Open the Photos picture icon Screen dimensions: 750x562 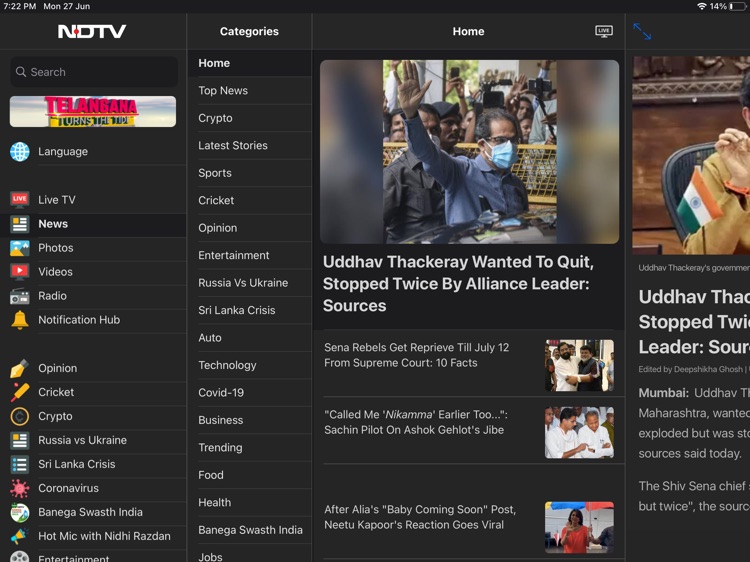(20, 248)
